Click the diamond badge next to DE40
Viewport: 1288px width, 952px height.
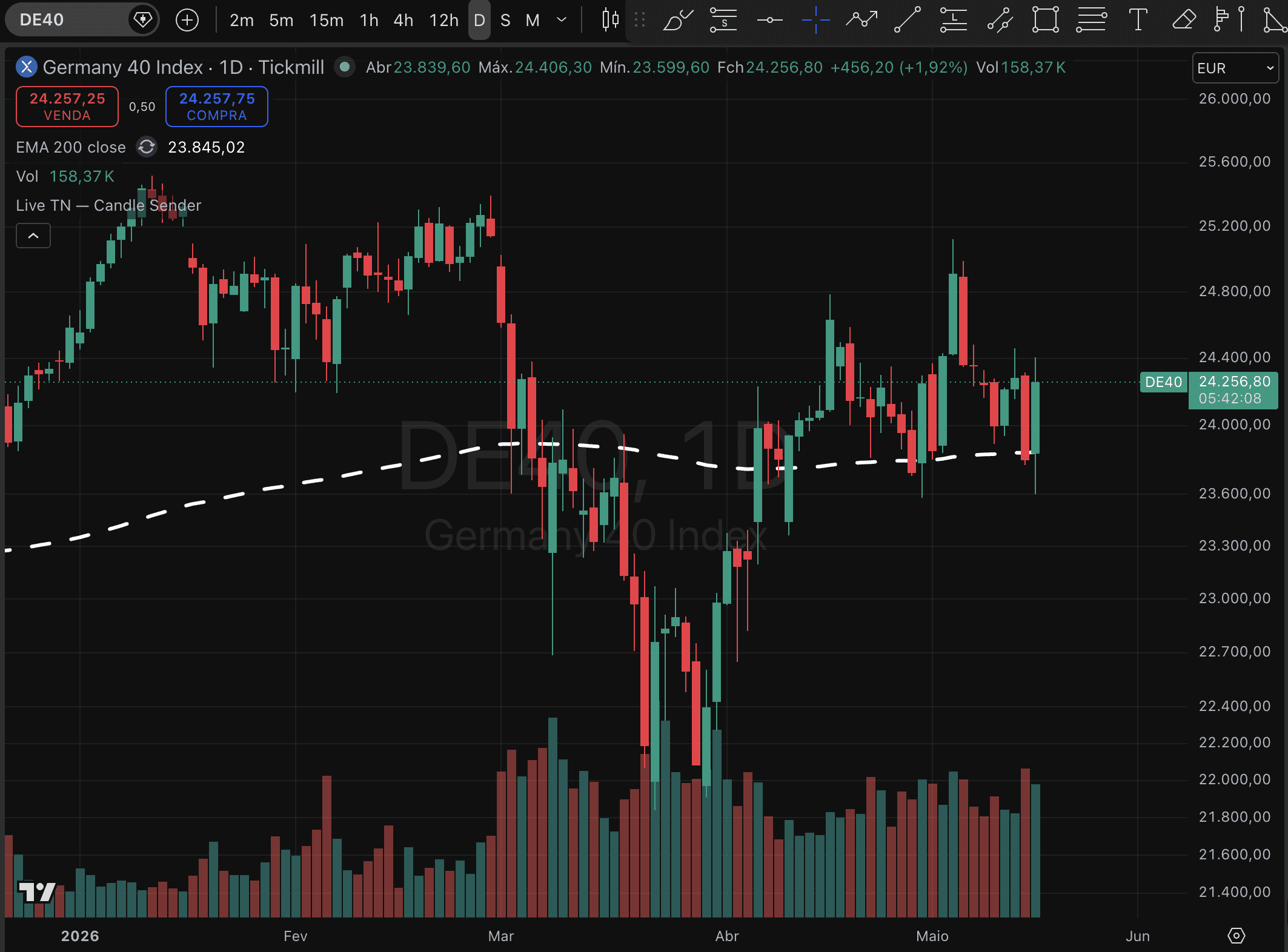point(143,20)
